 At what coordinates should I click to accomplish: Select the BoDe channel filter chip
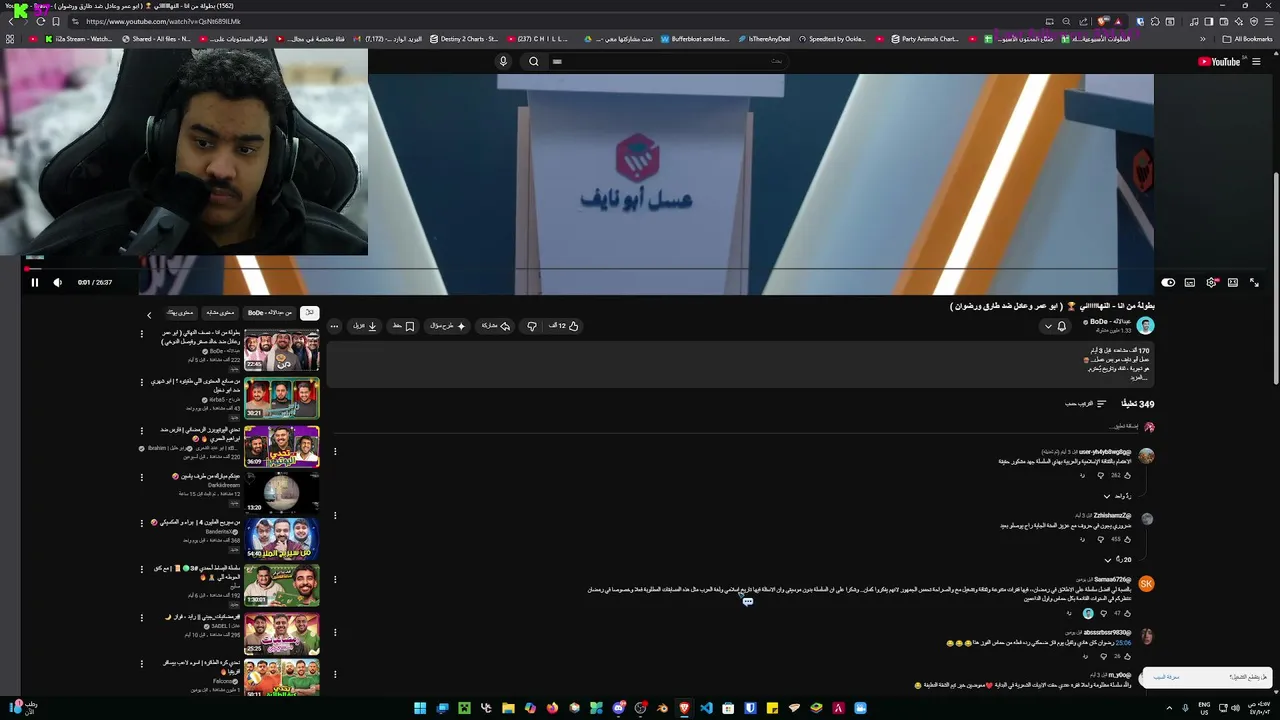270,313
